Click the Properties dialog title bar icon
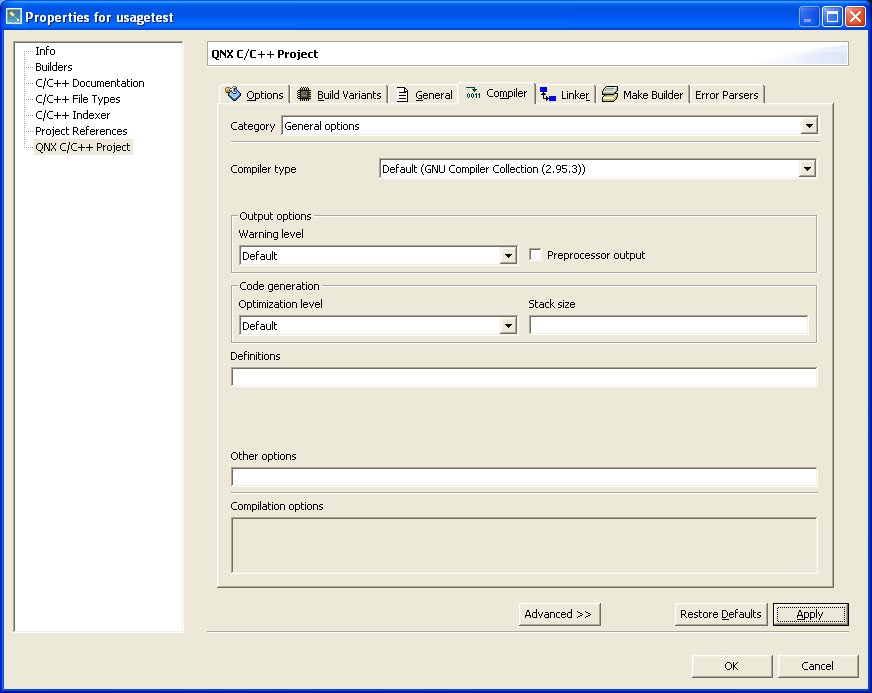 pos(12,16)
